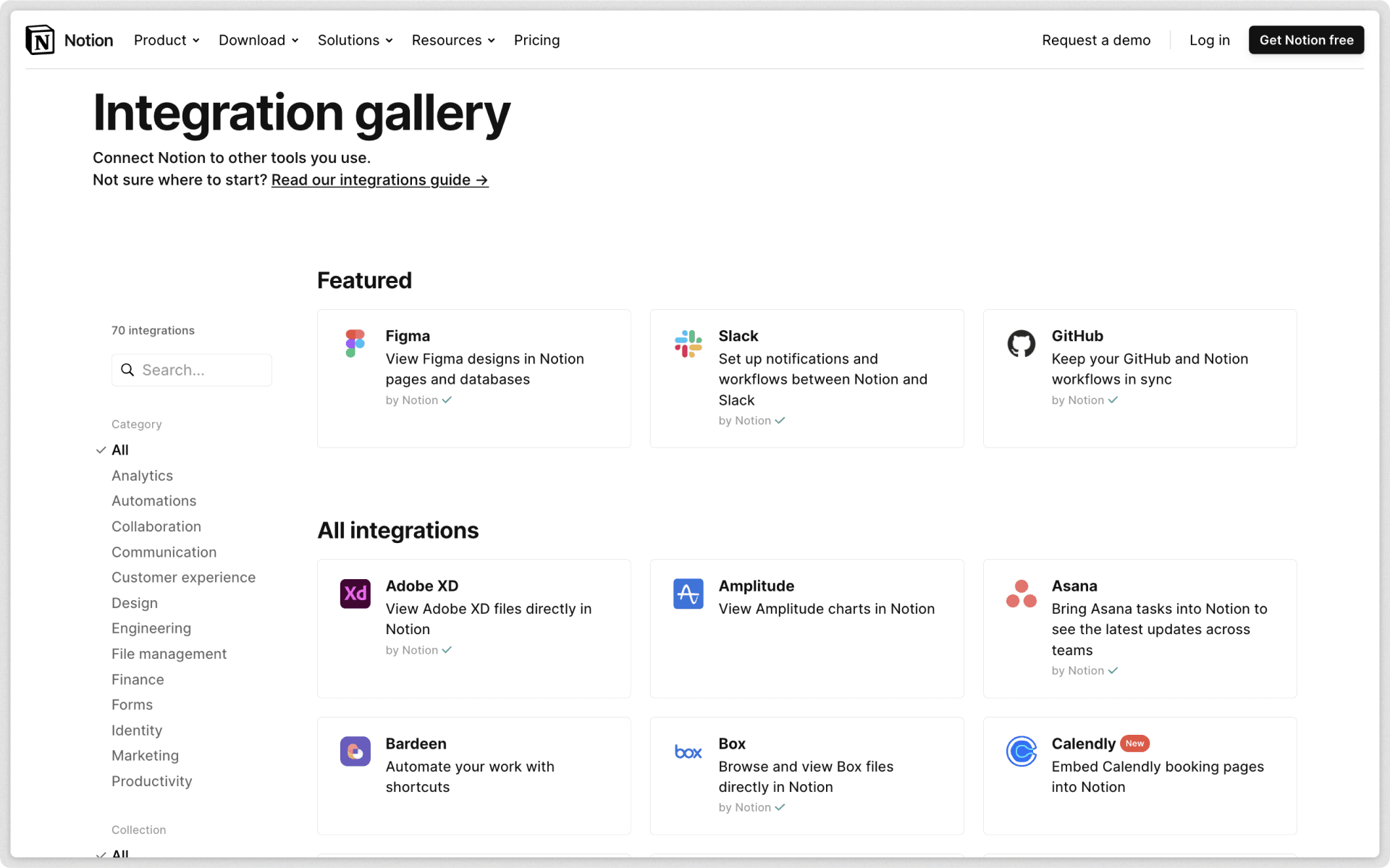
Task: Click the Adobe XD icon
Action: coord(355,593)
